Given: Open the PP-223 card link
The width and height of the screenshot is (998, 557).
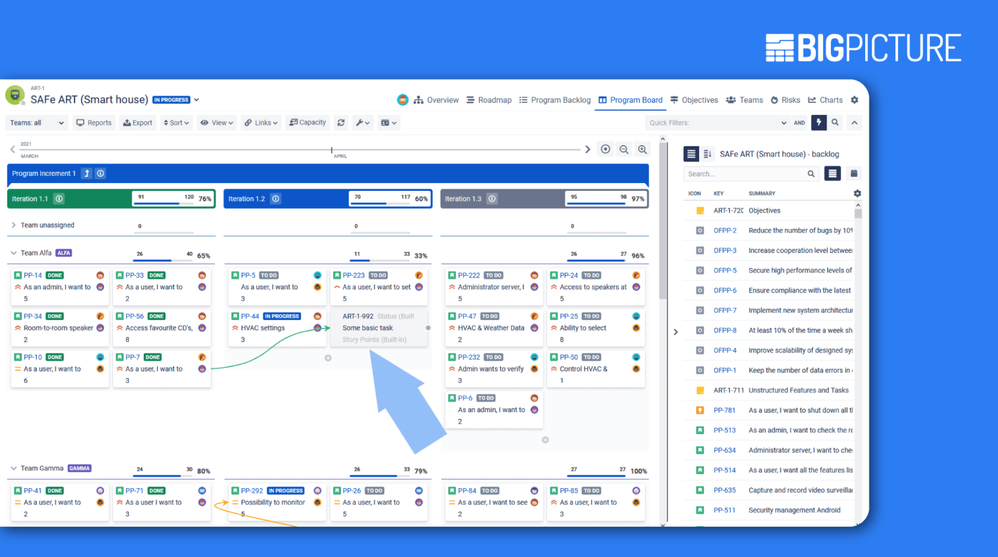Looking at the screenshot, I should click(x=353, y=276).
